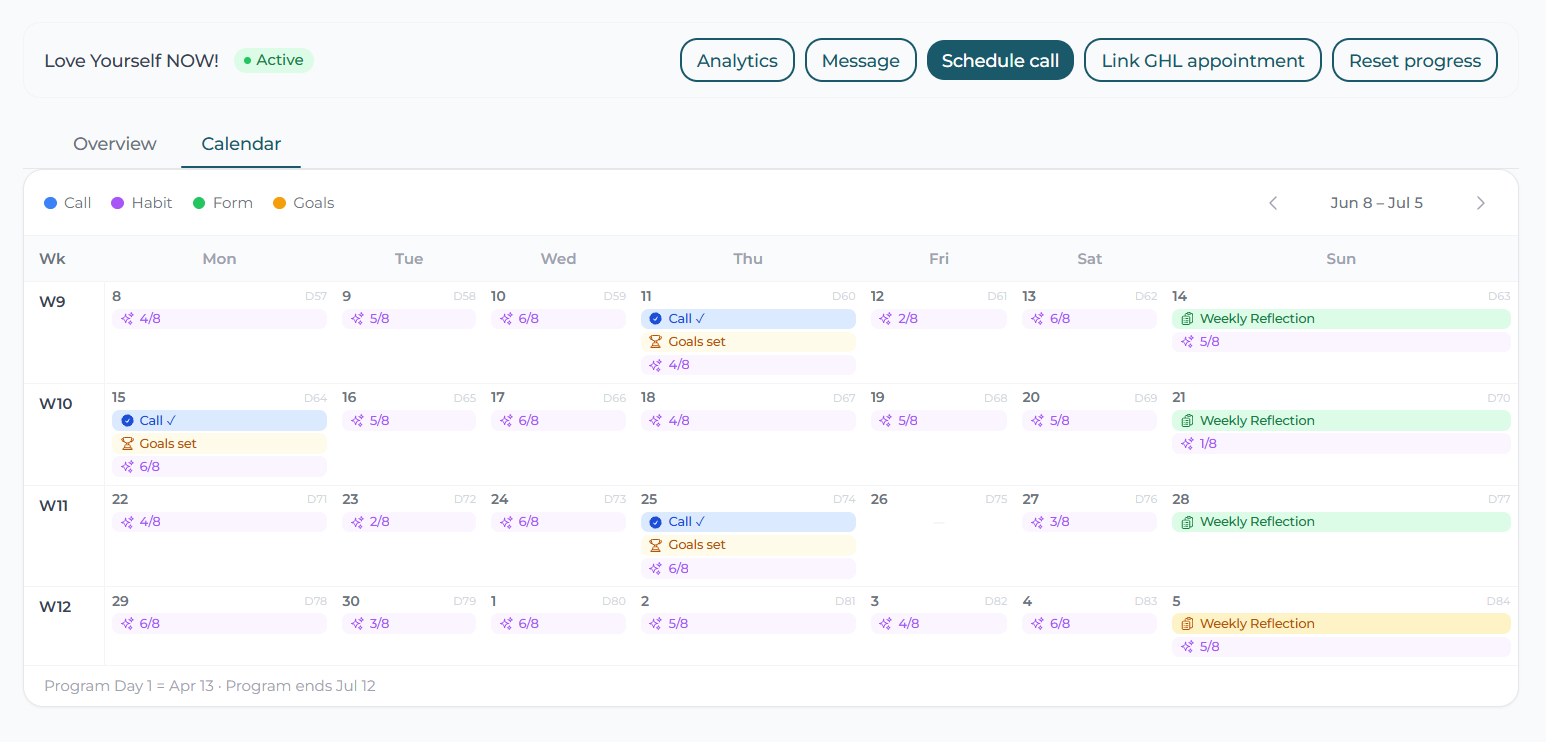Select day number 26 in the calendar
The width and height of the screenshot is (1546, 742).
click(x=879, y=499)
